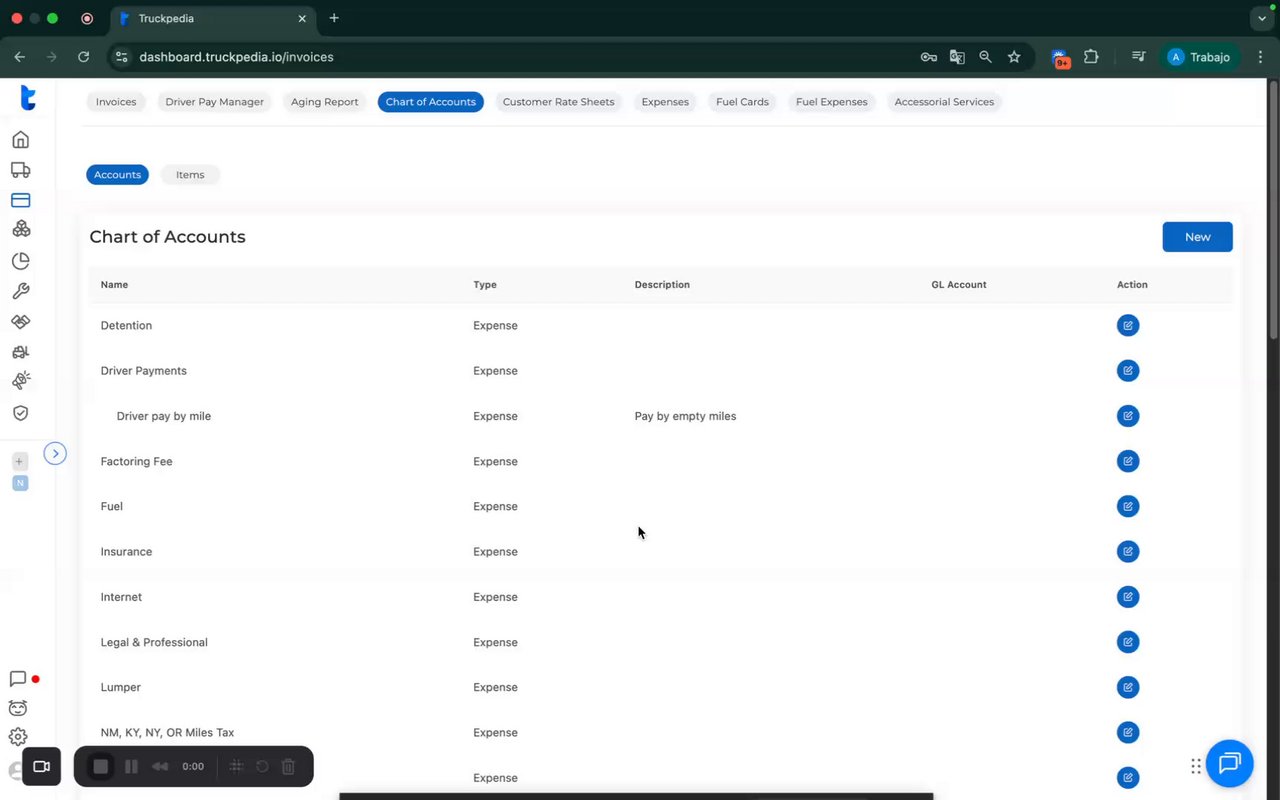Open the Home icon in the sidebar
This screenshot has height=800, width=1280.
coord(20,139)
